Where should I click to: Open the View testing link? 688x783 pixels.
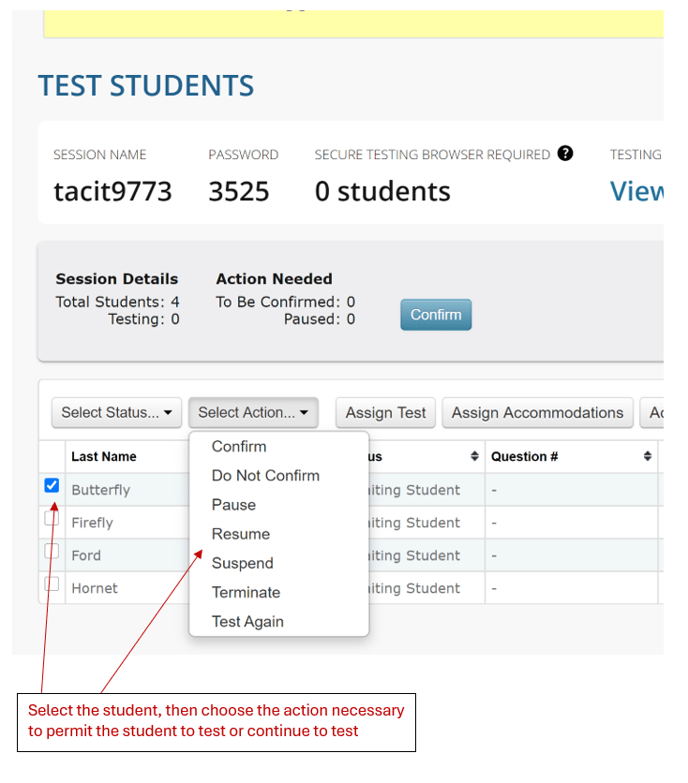(637, 191)
